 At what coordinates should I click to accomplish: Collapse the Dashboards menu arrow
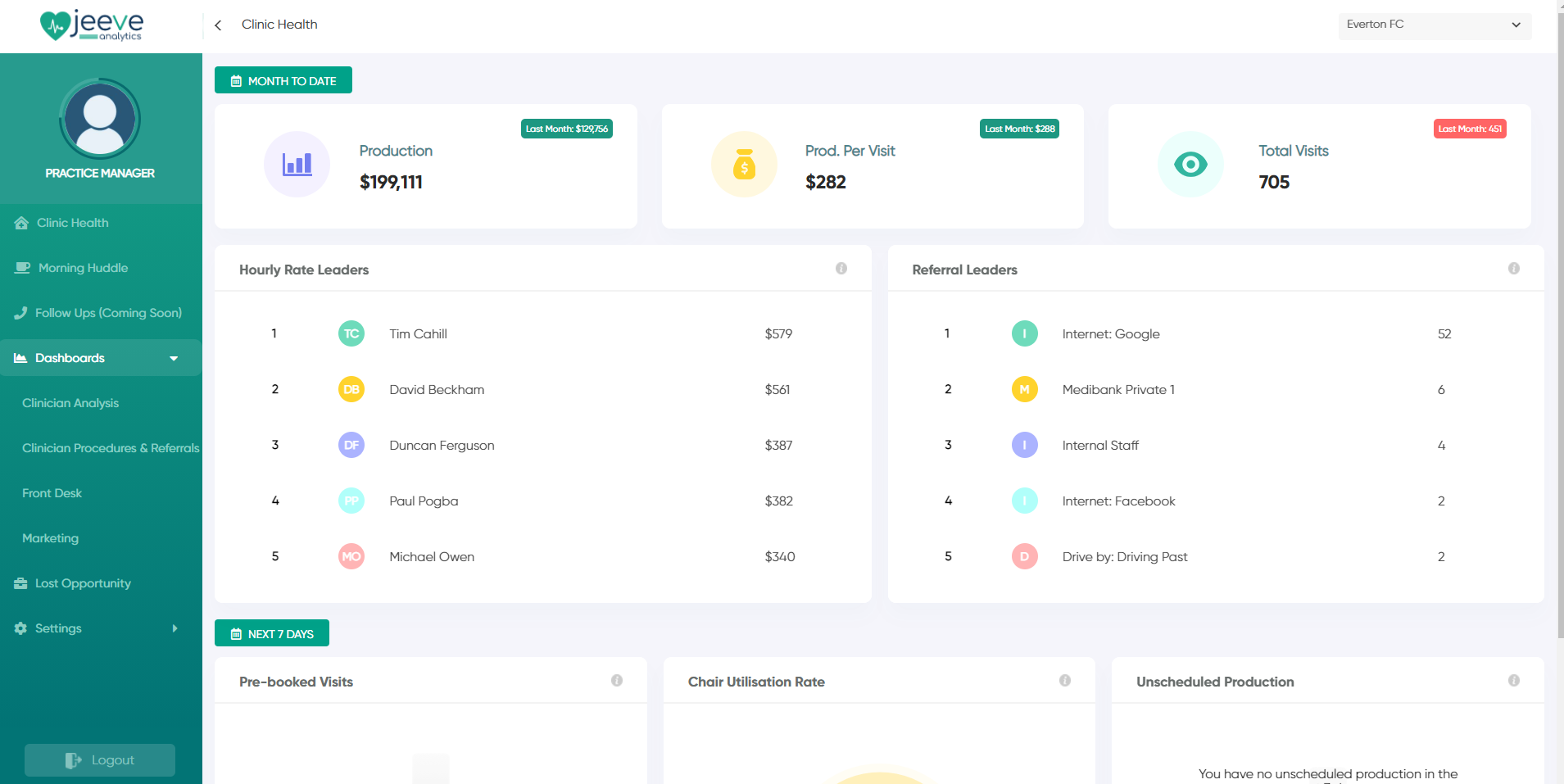(x=174, y=358)
